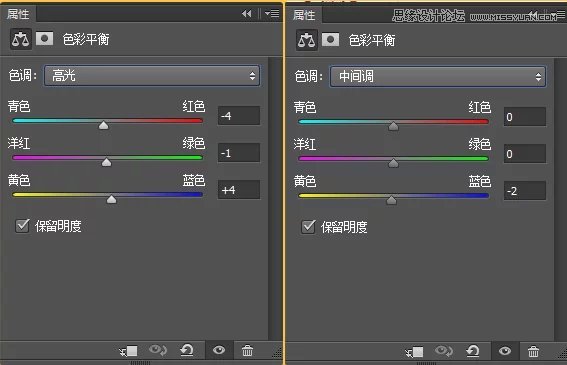The width and height of the screenshot is (567, 365).
Task: Clip to layer icon in left panel footer
Action: [x=128, y=351]
